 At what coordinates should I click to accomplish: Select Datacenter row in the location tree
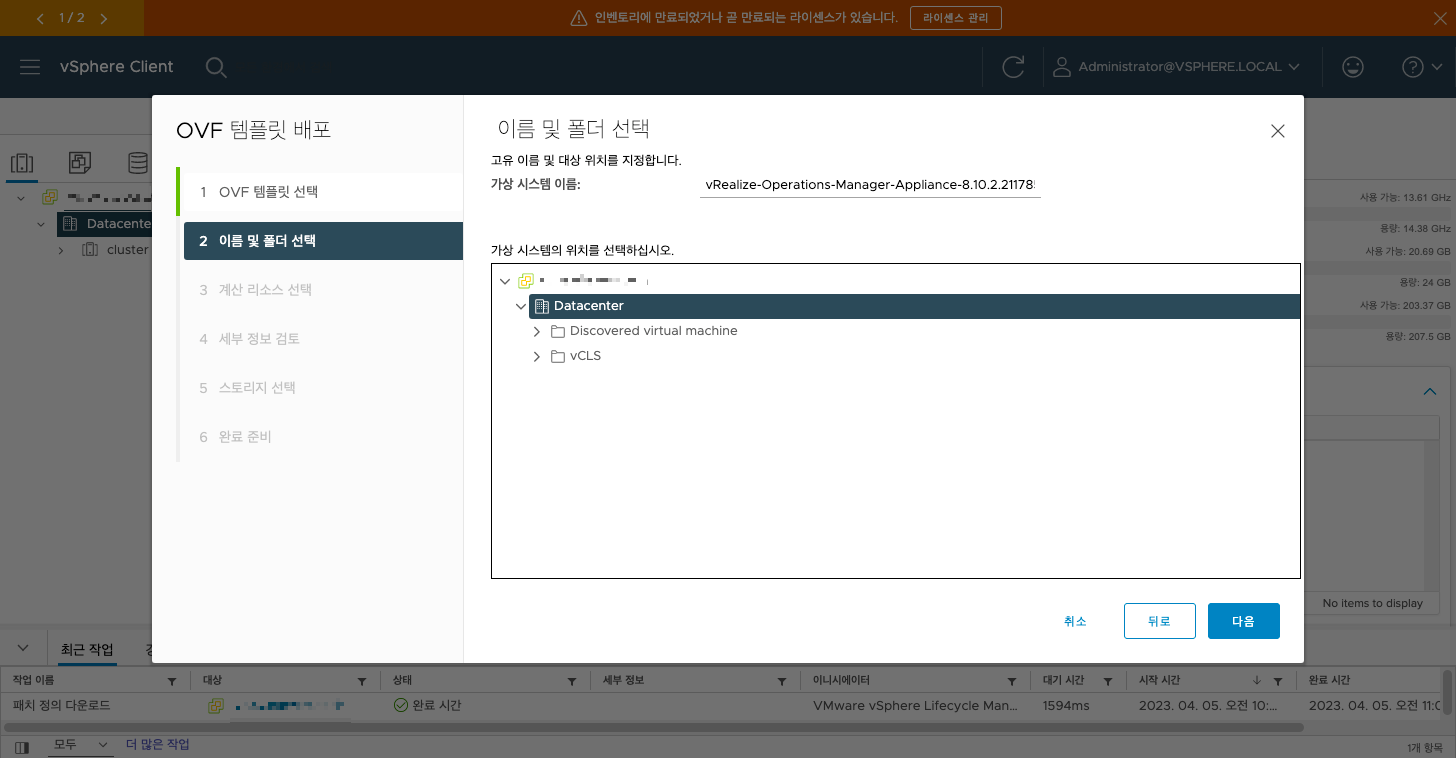click(x=914, y=306)
